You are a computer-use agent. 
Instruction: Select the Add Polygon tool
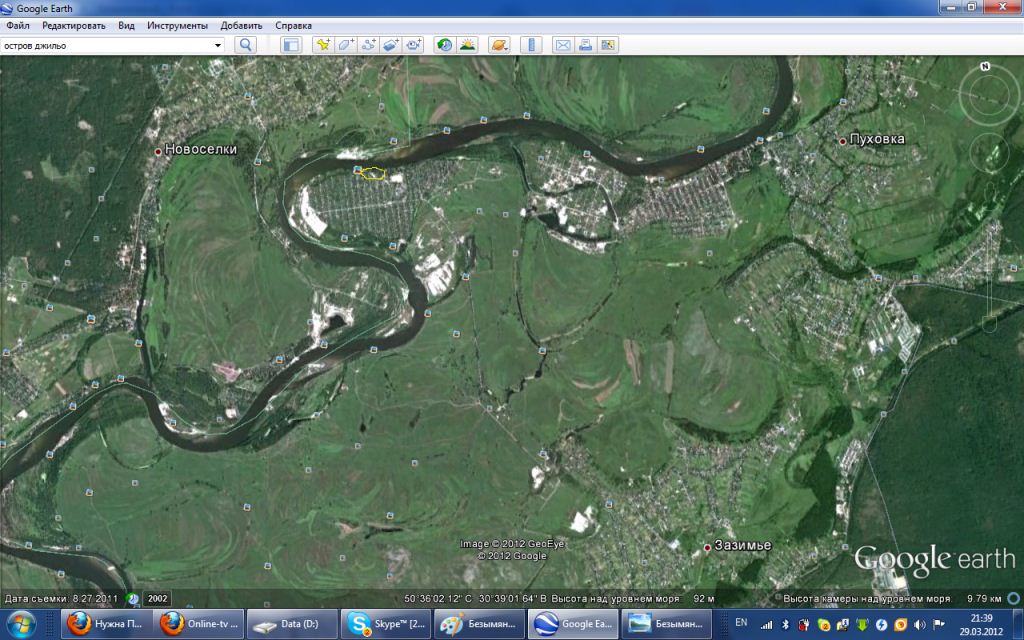pyautogui.click(x=345, y=45)
